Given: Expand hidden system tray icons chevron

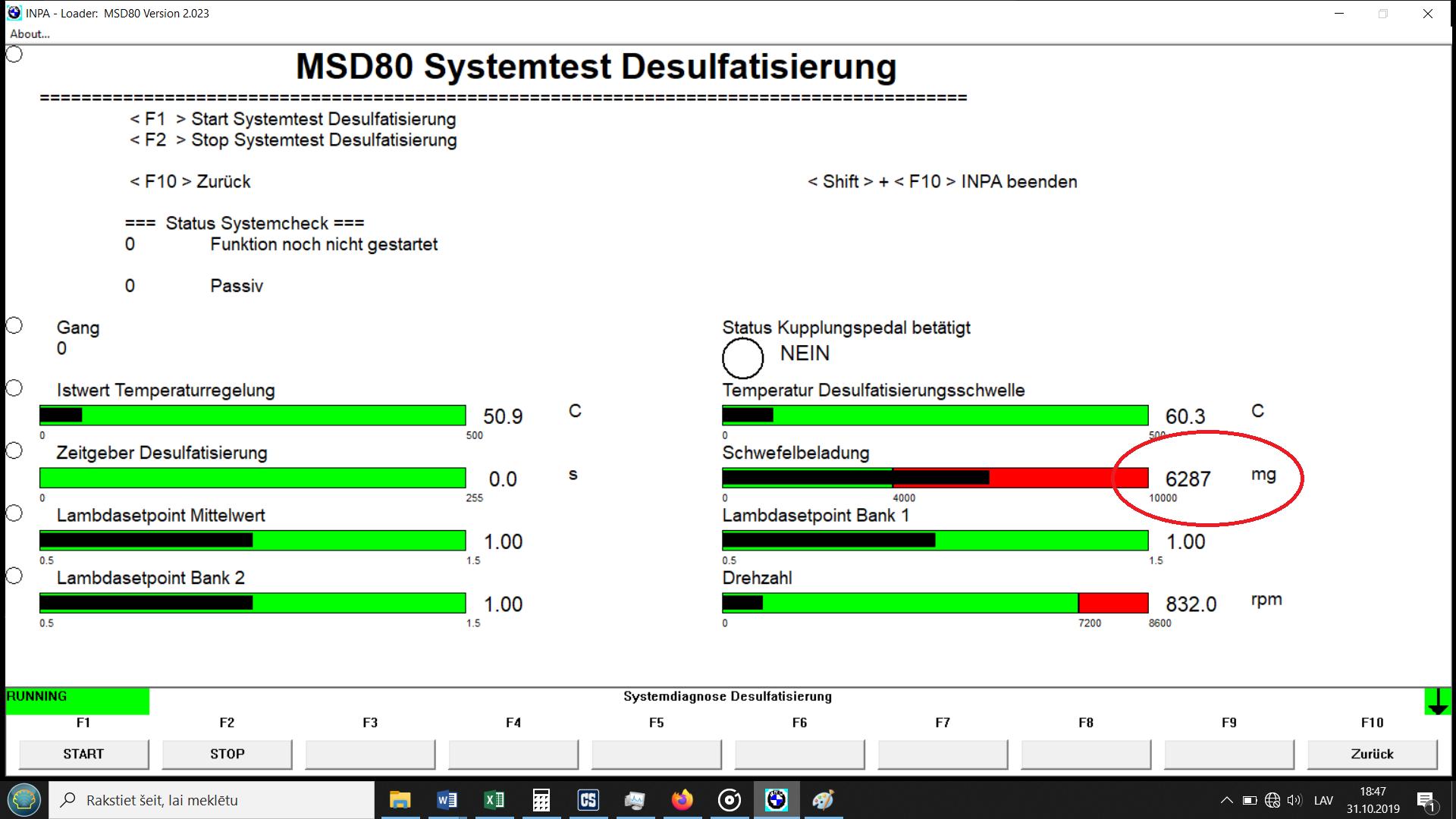Looking at the screenshot, I should (1226, 800).
